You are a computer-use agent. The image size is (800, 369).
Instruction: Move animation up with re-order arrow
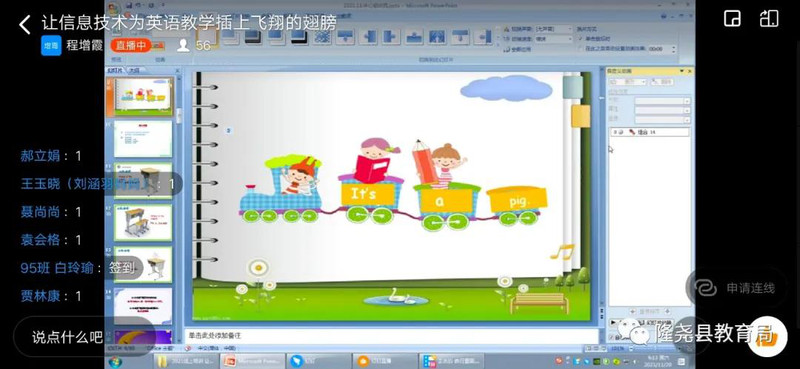point(634,311)
